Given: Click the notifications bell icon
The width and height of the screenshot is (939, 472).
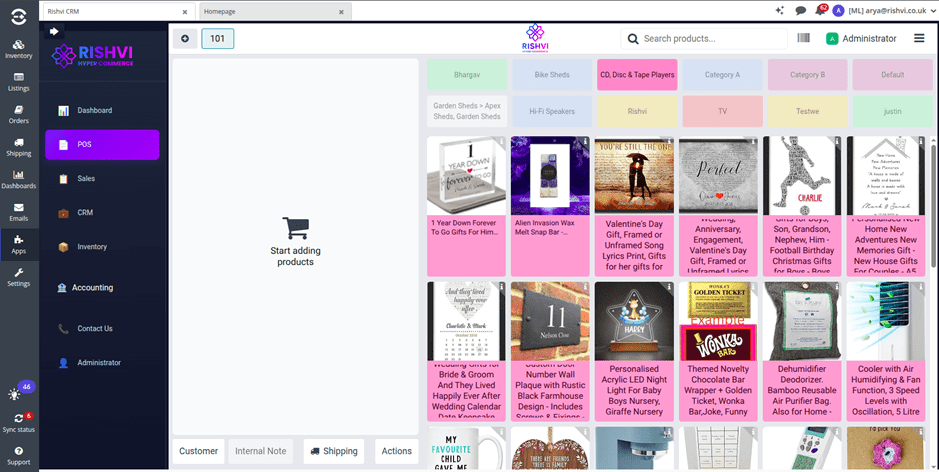Looking at the screenshot, I should coord(821,10).
